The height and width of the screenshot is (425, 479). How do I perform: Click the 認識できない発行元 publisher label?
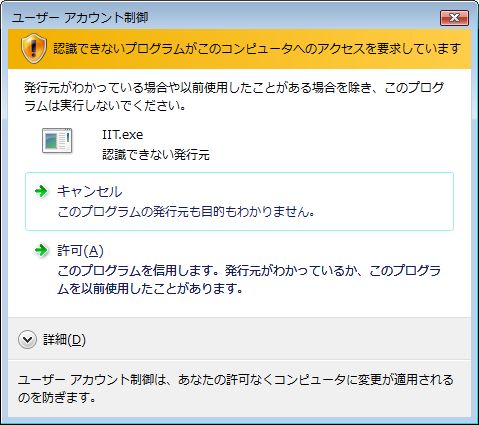click(x=156, y=155)
